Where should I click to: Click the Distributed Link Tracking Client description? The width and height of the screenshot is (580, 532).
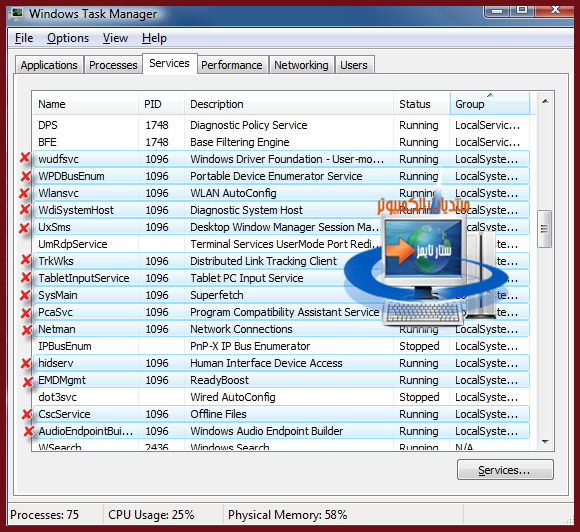(x=263, y=261)
